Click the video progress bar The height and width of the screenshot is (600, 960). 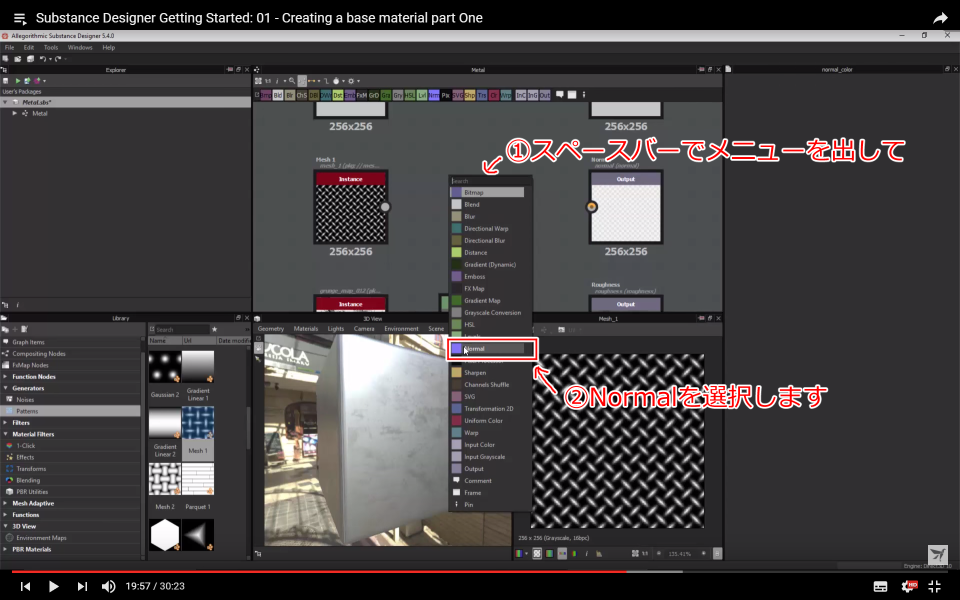(x=480, y=572)
